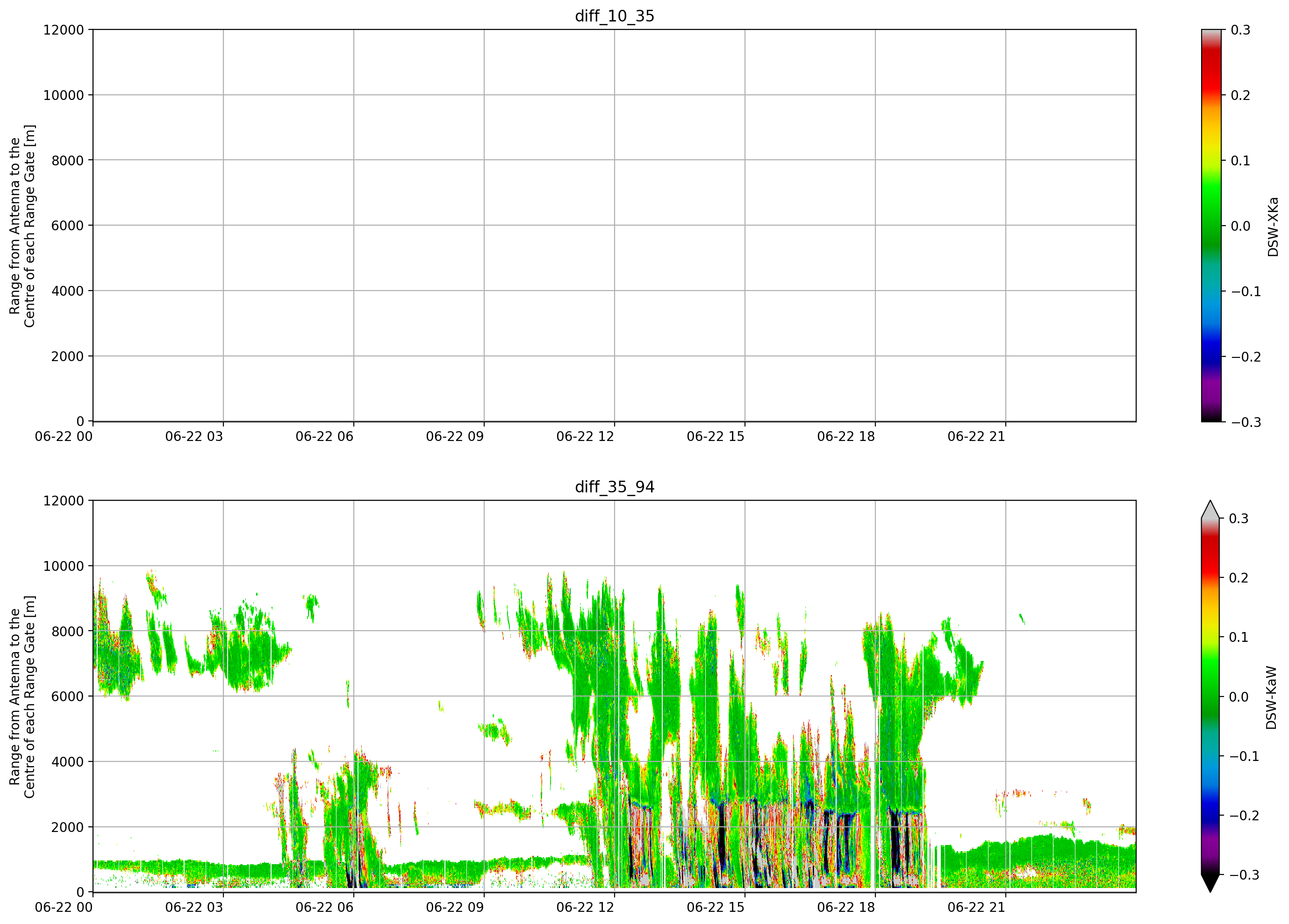1289x924 pixels.
Task: Click the 12000 tick on diff_35_94 y-axis
Action: 64,501
